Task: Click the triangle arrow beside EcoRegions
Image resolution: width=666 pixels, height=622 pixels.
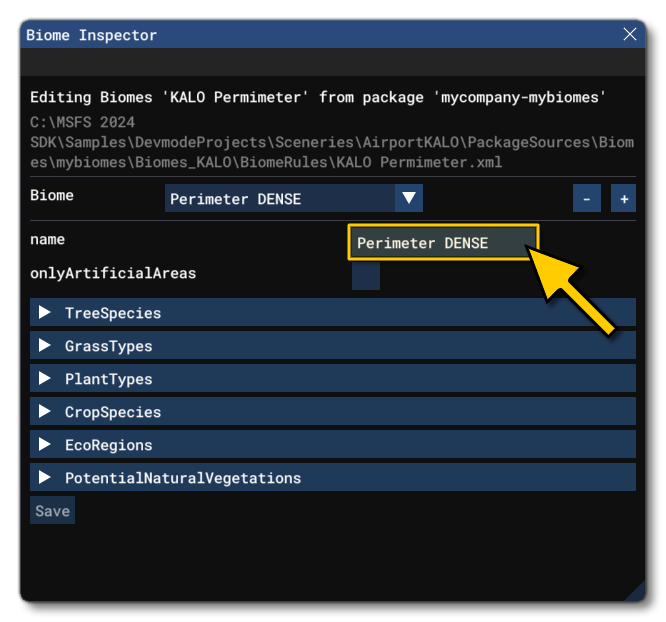Action: tap(45, 445)
